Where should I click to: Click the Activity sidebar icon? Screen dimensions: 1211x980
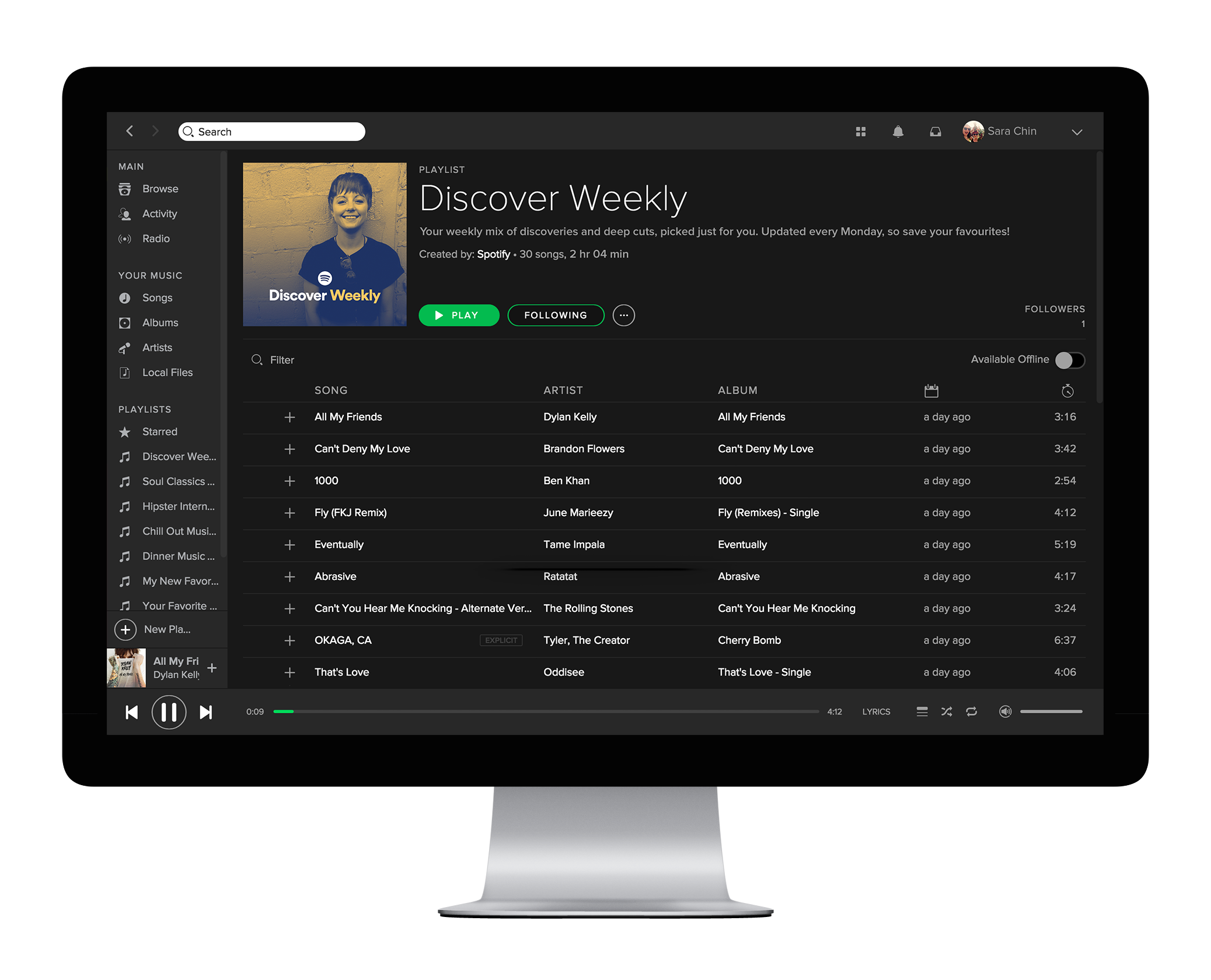pos(125,213)
